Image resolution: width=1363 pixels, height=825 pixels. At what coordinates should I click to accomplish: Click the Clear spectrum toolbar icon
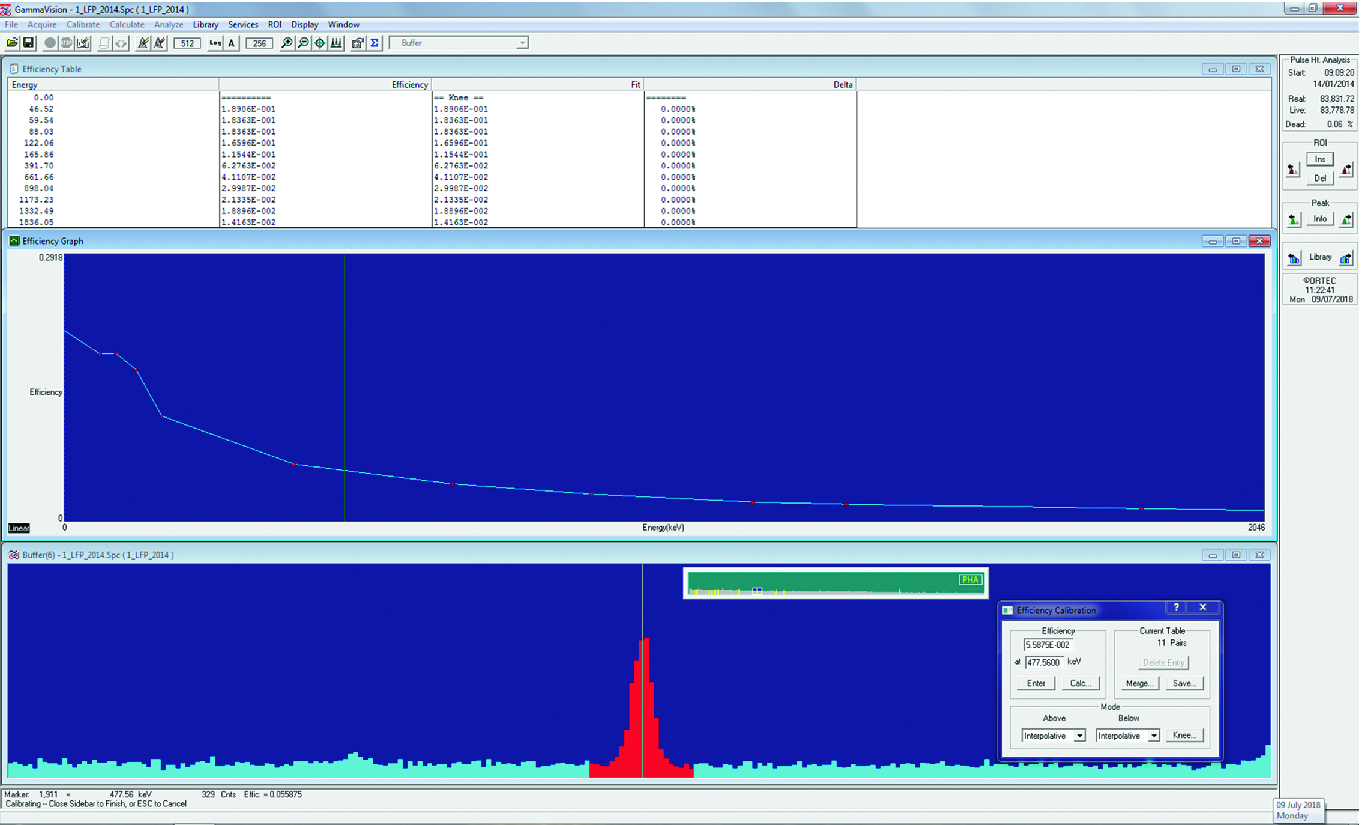click(83, 43)
